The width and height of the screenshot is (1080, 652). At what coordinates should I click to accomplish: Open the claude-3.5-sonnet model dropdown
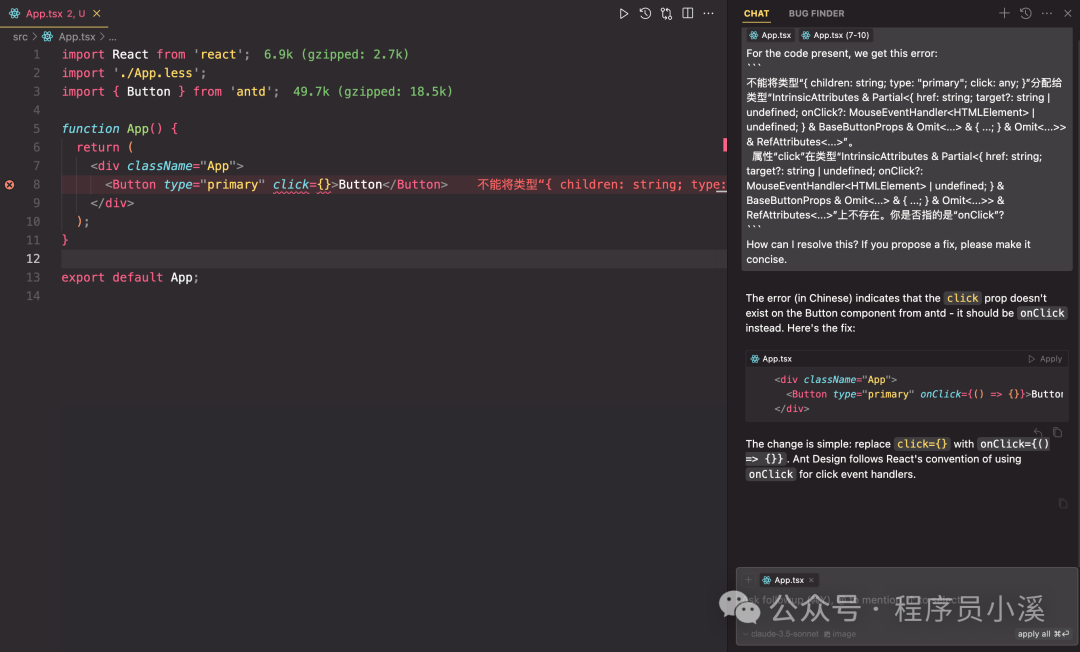[x=780, y=634]
